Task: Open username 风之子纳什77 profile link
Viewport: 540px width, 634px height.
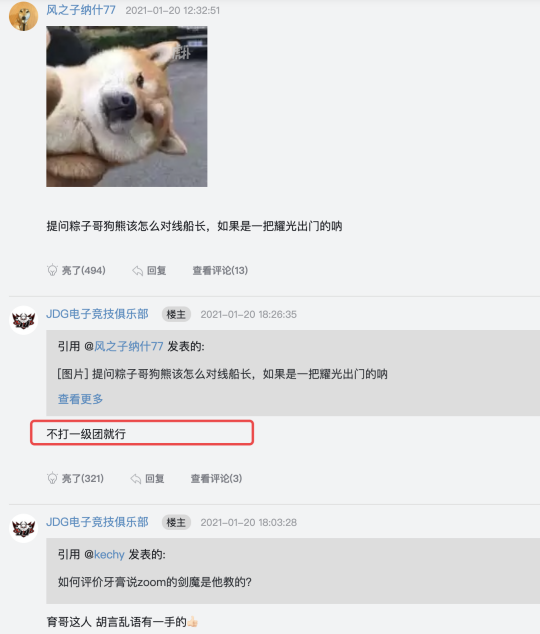Action: pyautogui.click(x=81, y=10)
